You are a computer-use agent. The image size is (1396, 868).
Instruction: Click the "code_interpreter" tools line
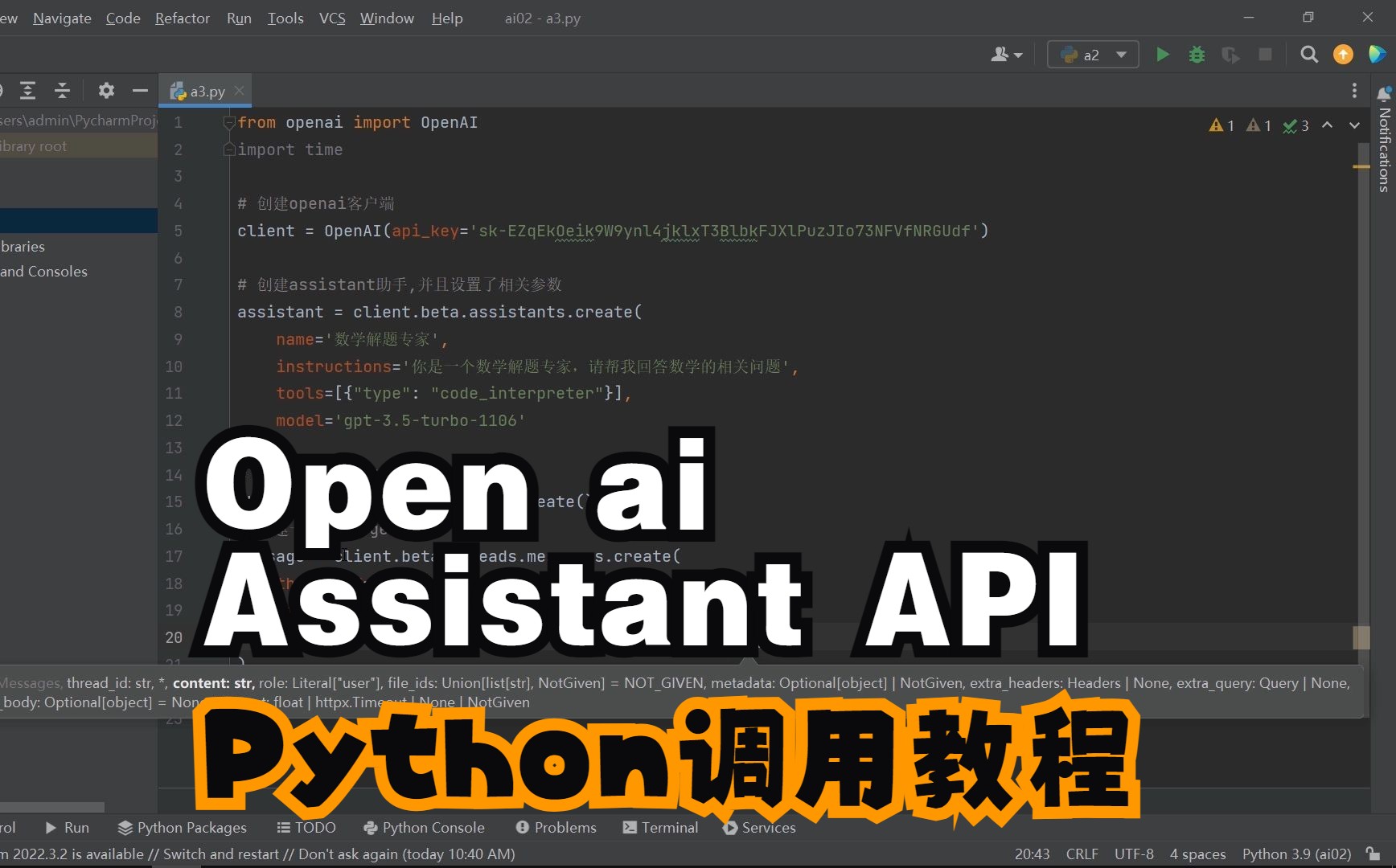[x=454, y=393]
